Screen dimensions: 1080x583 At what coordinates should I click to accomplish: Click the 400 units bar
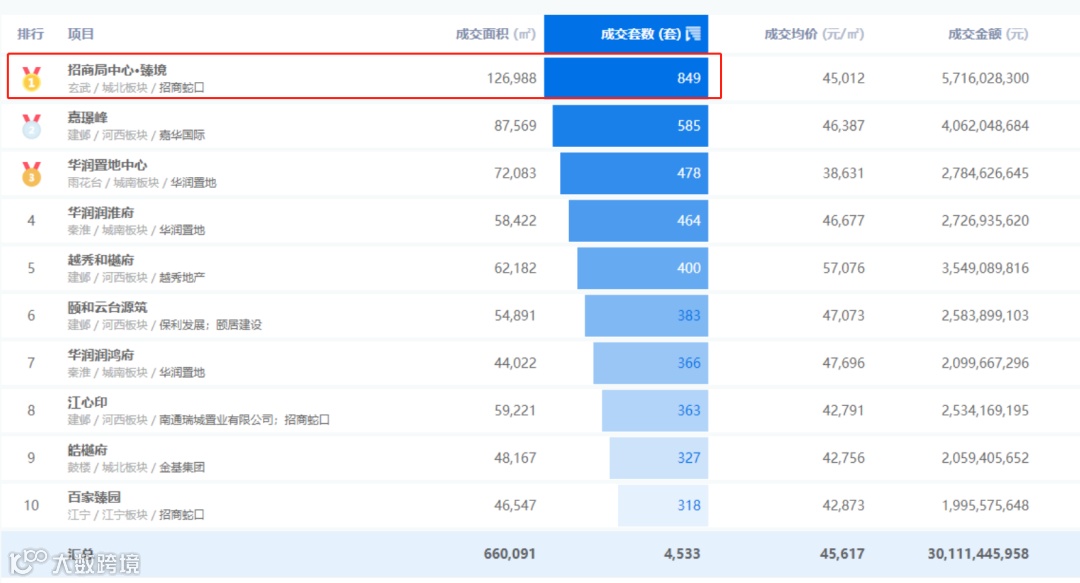pos(643,268)
